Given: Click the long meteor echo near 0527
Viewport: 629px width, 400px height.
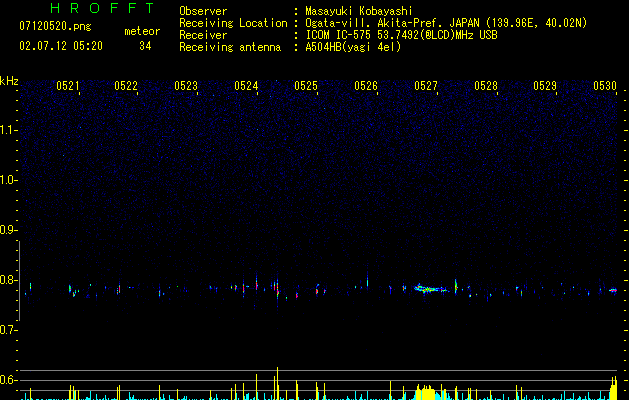Looking at the screenshot, I should click(x=431, y=288).
